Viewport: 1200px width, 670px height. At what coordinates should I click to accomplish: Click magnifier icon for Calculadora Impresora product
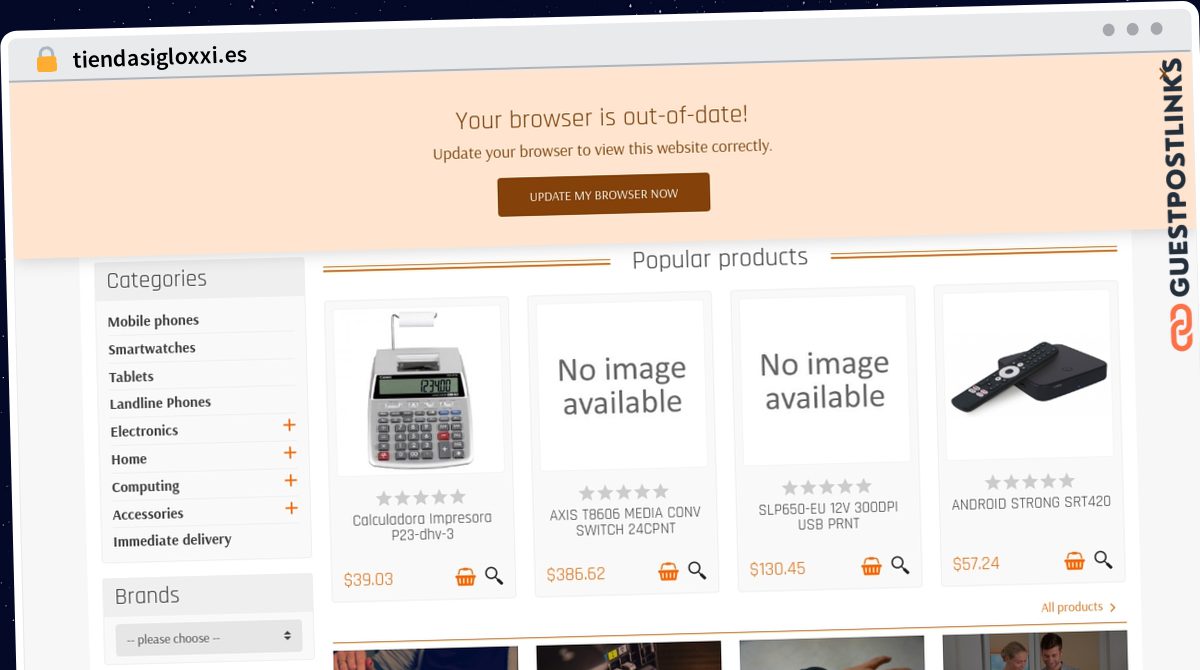(494, 576)
